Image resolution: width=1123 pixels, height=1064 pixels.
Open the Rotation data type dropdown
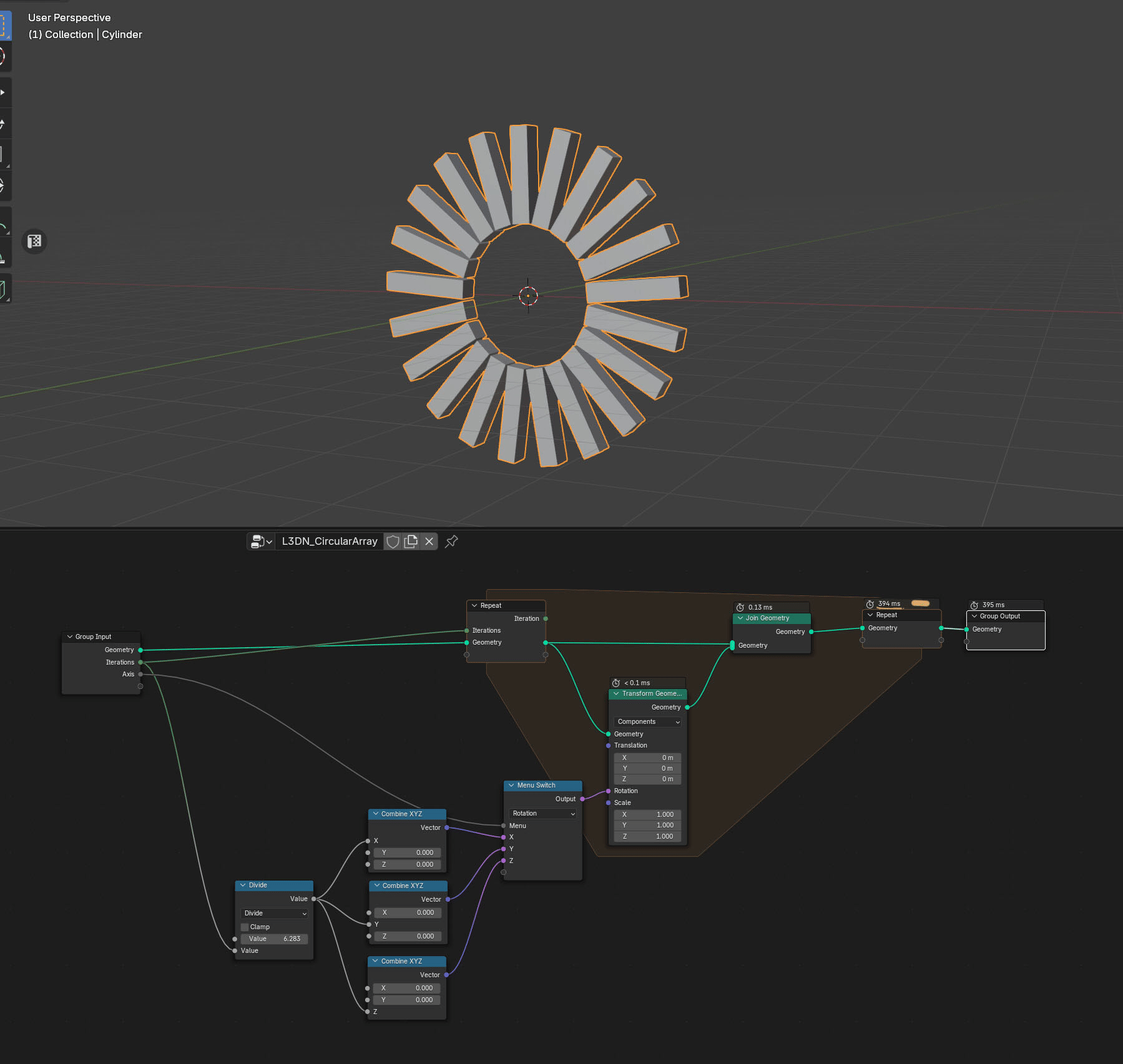[x=543, y=813]
